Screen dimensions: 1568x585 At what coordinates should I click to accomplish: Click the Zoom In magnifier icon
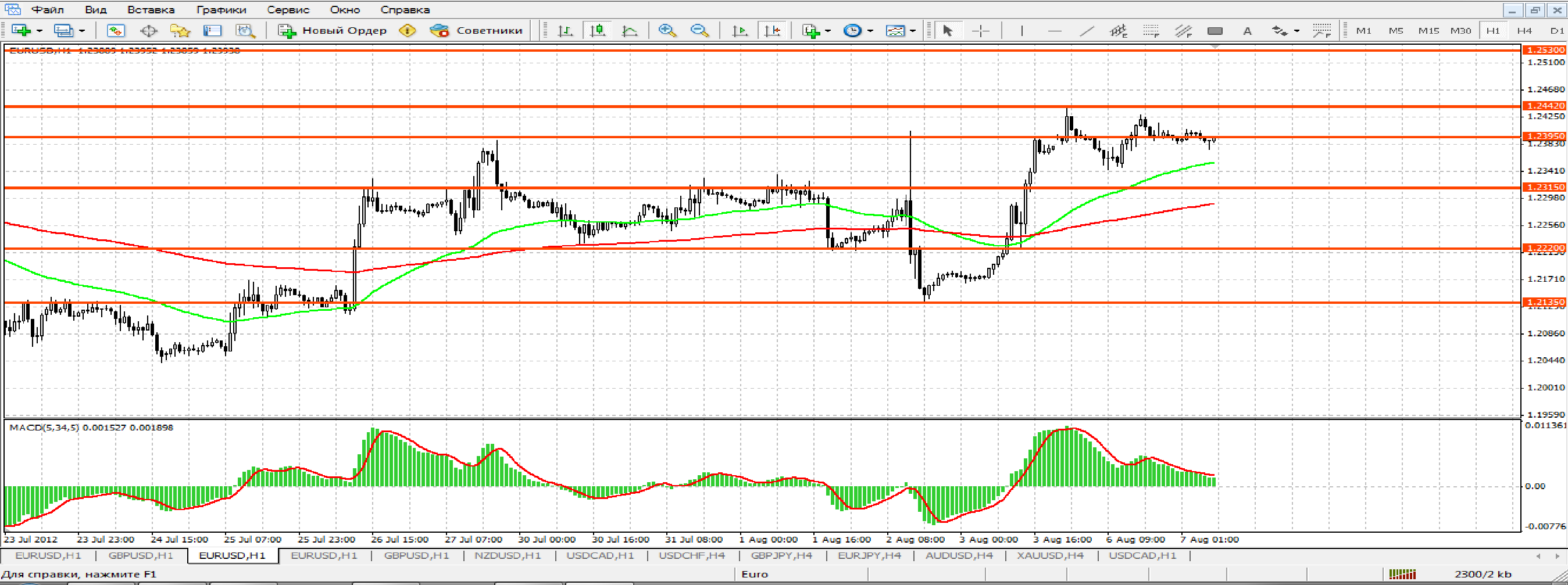click(x=667, y=30)
